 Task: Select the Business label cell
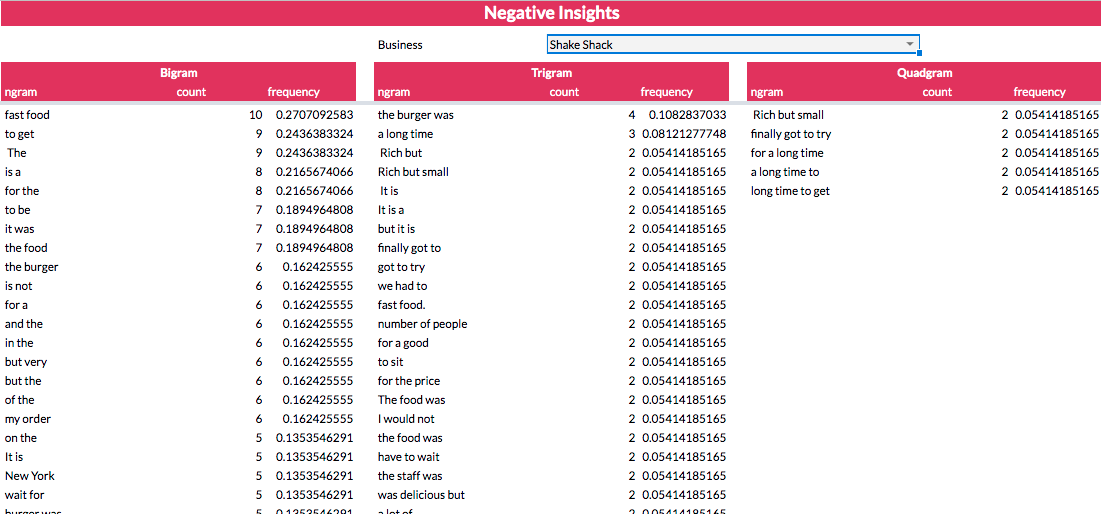click(400, 45)
